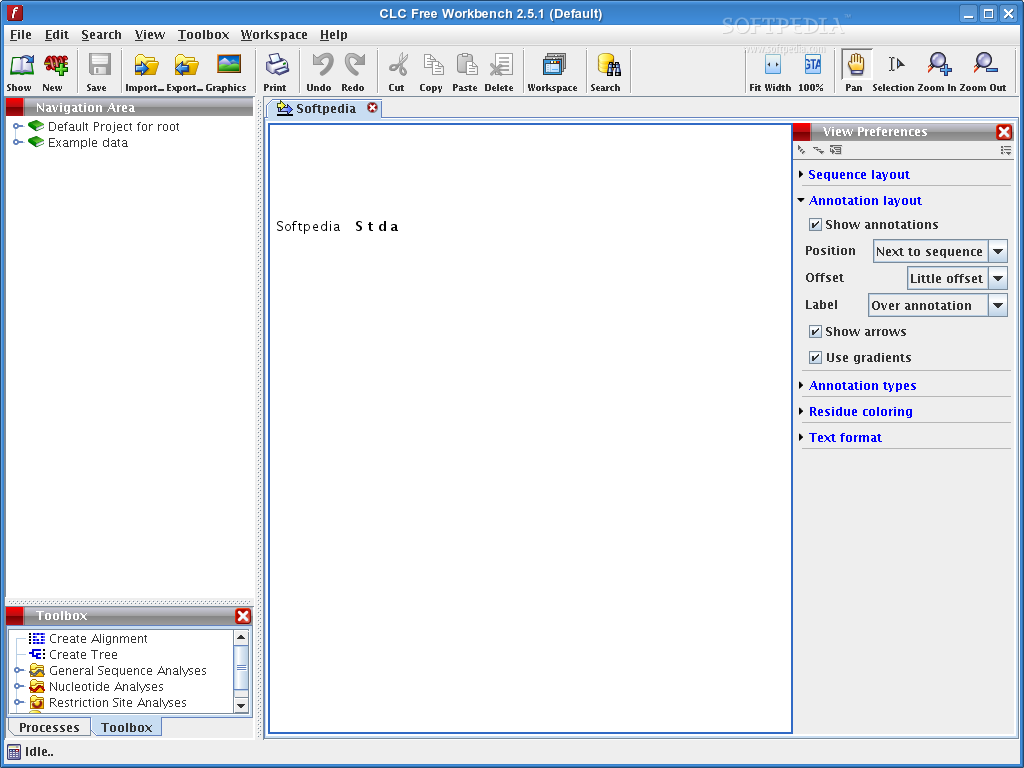Expand Default Project for root node
The height and width of the screenshot is (768, 1024).
coord(18,126)
